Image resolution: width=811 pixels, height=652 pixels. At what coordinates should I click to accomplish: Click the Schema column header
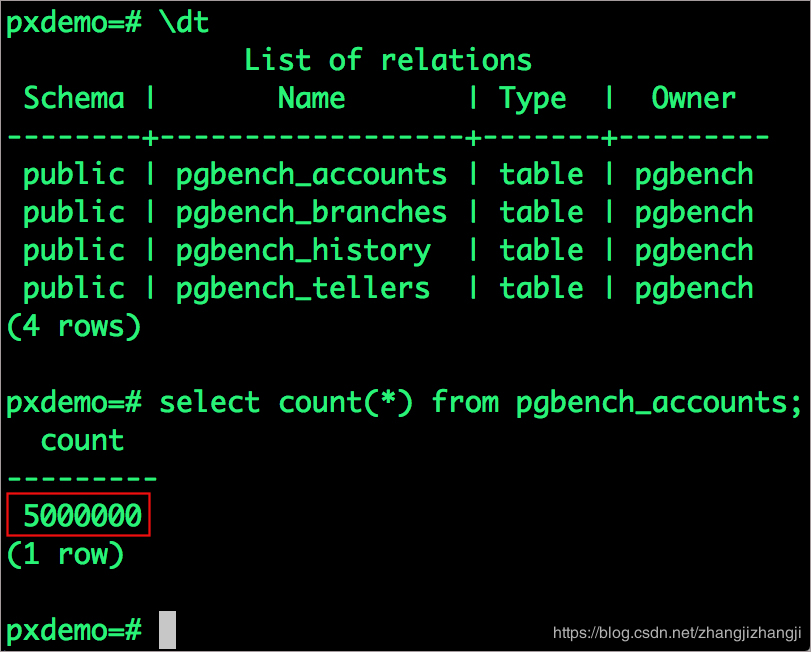pos(74,98)
